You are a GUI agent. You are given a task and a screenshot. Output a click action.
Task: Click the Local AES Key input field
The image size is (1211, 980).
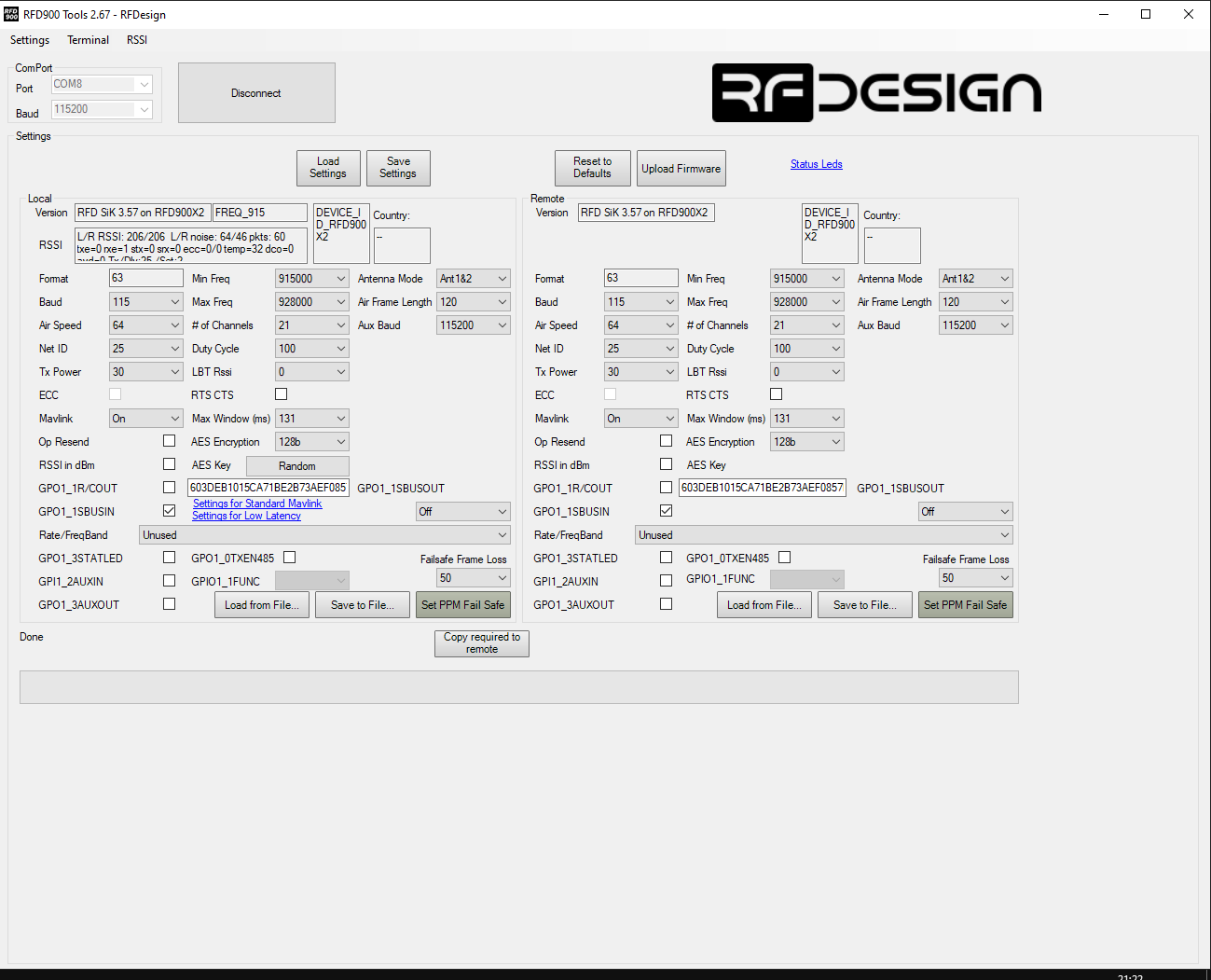pyautogui.click(x=268, y=488)
